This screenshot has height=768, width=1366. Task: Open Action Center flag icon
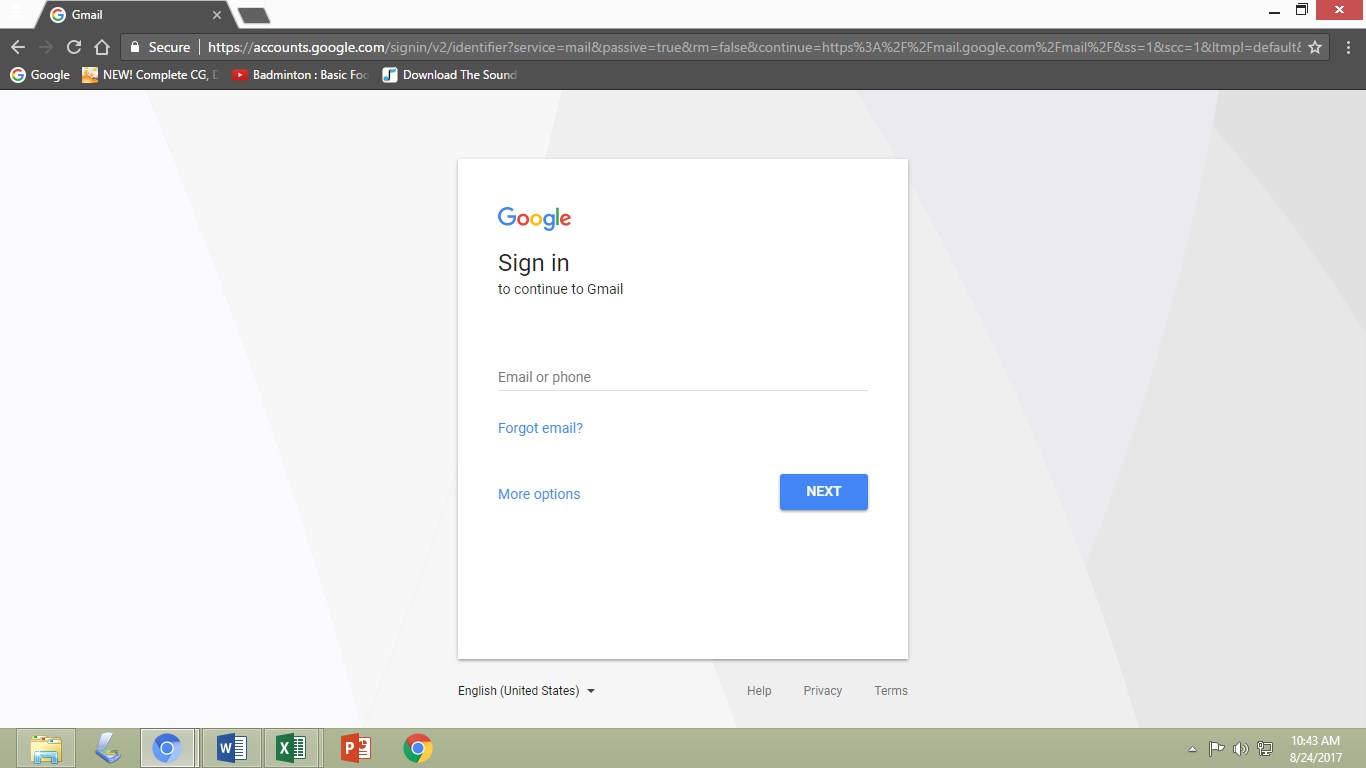(x=1216, y=748)
